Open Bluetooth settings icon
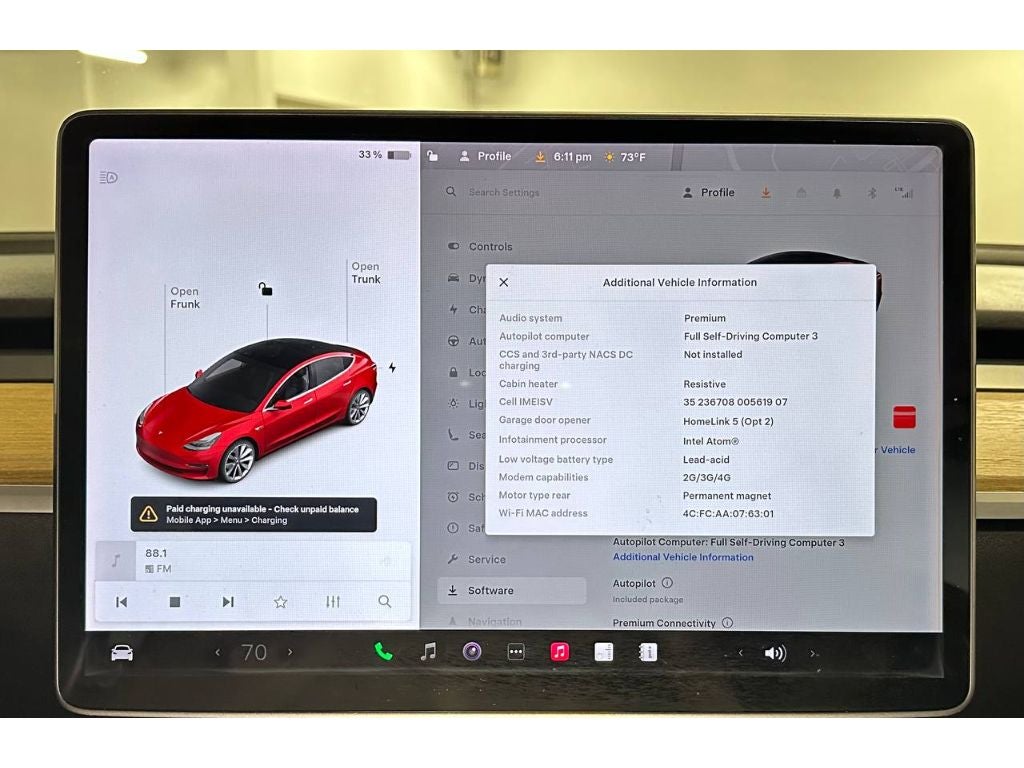The image size is (1024, 768). point(871,193)
